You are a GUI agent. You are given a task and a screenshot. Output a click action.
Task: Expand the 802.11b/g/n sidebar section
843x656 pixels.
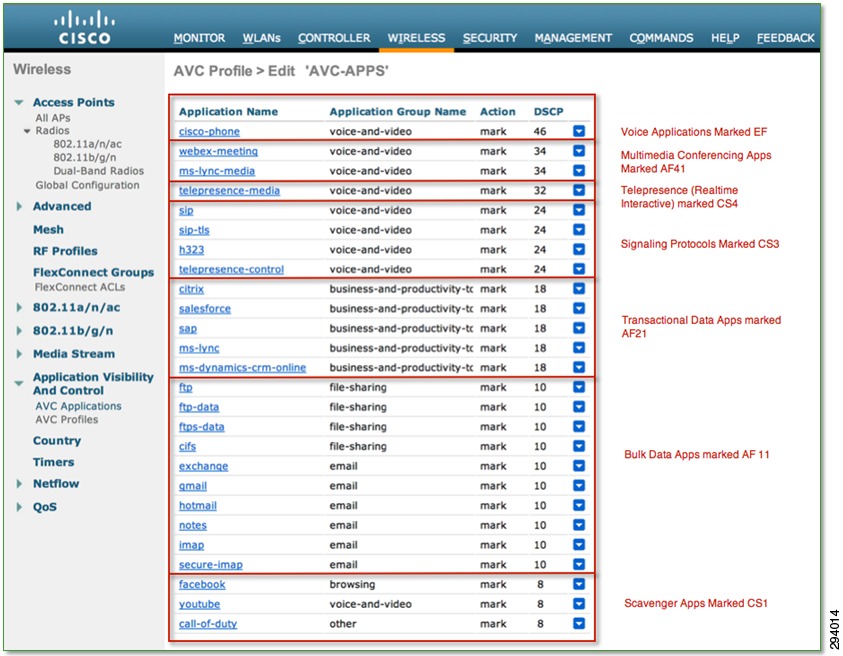pyautogui.click(x=19, y=331)
